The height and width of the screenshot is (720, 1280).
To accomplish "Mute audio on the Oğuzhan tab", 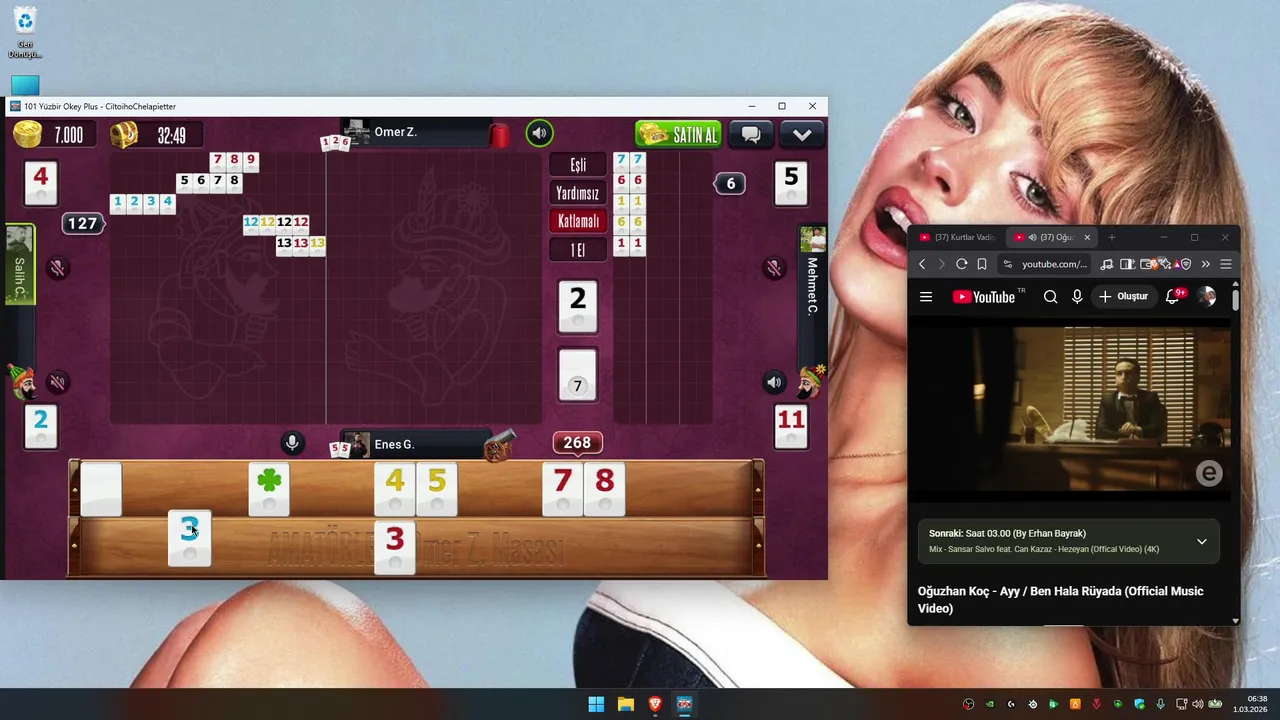I will (x=1032, y=237).
